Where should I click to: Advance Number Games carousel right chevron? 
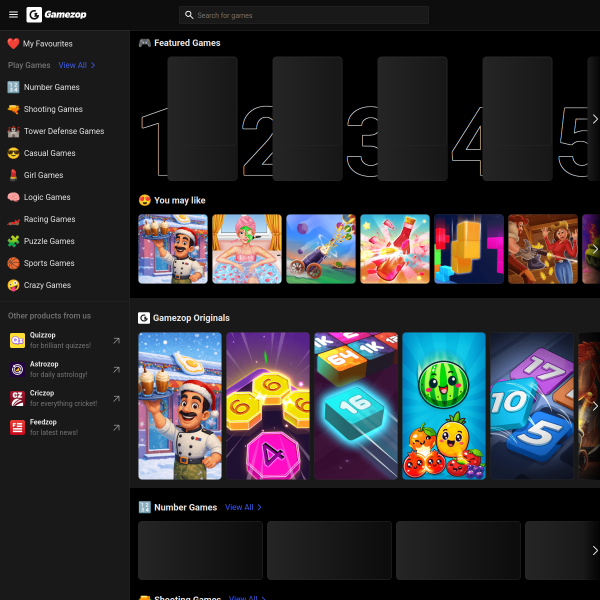[x=595, y=551]
